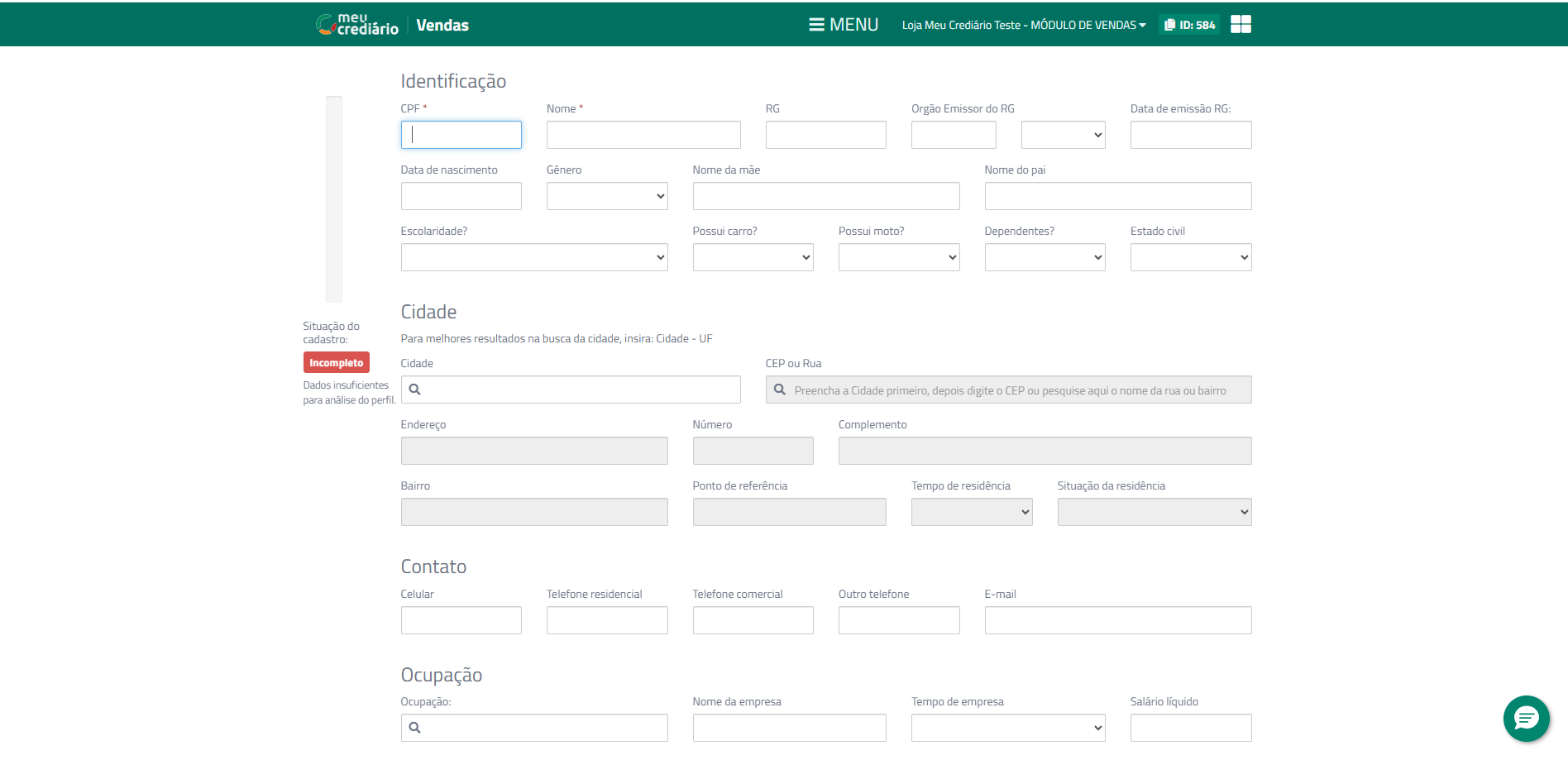This screenshot has width=1568, height=760.
Task: Open the Tempo de empresa dropdown
Action: click(x=1007, y=728)
